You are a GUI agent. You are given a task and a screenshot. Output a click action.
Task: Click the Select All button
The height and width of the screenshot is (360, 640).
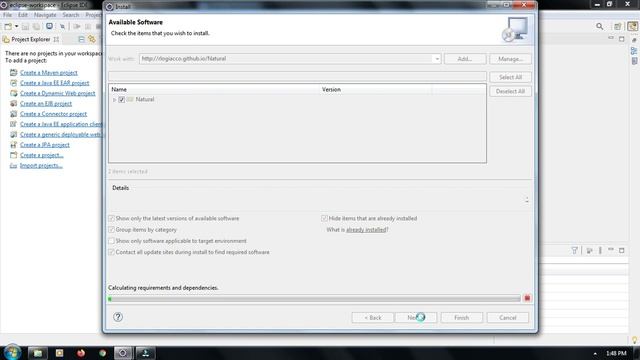click(x=510, y=77)
